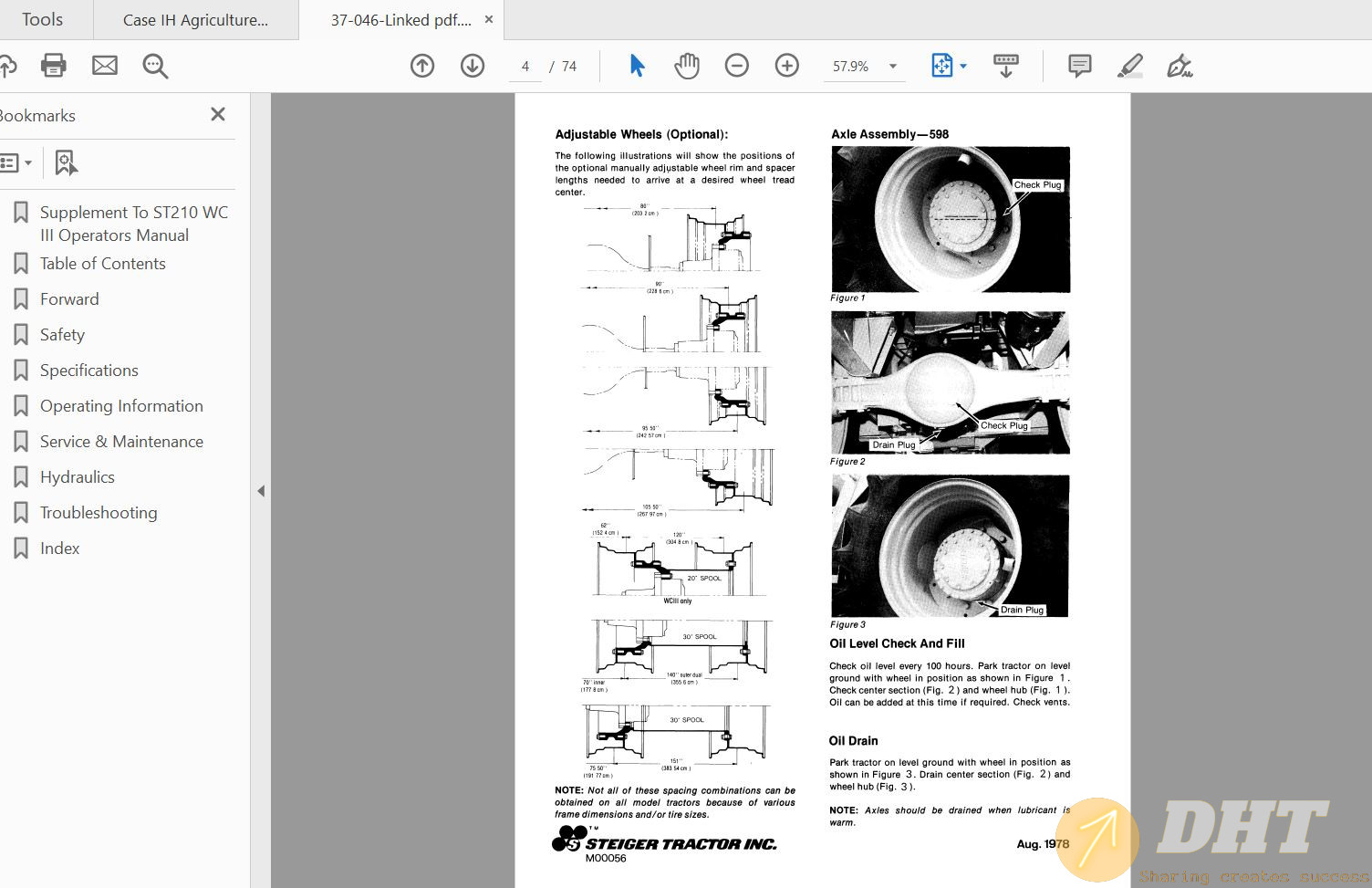Open the bookmarks options menu dropdown
Image resolution: width=1372 pixels, height=888 pixels.
16,163
